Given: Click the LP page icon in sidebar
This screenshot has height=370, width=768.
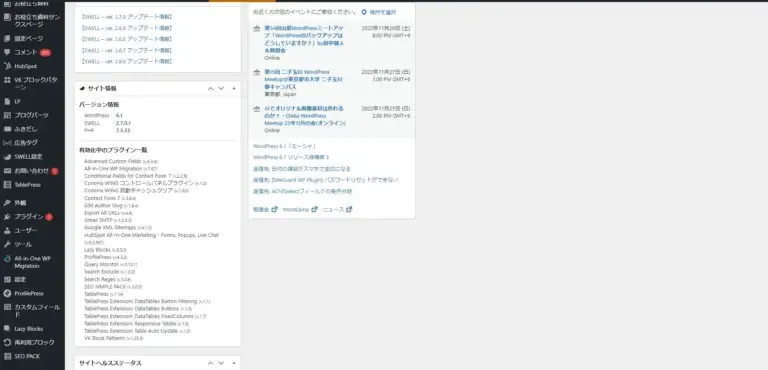Looking at the screenshot, I should pos(7,101).
